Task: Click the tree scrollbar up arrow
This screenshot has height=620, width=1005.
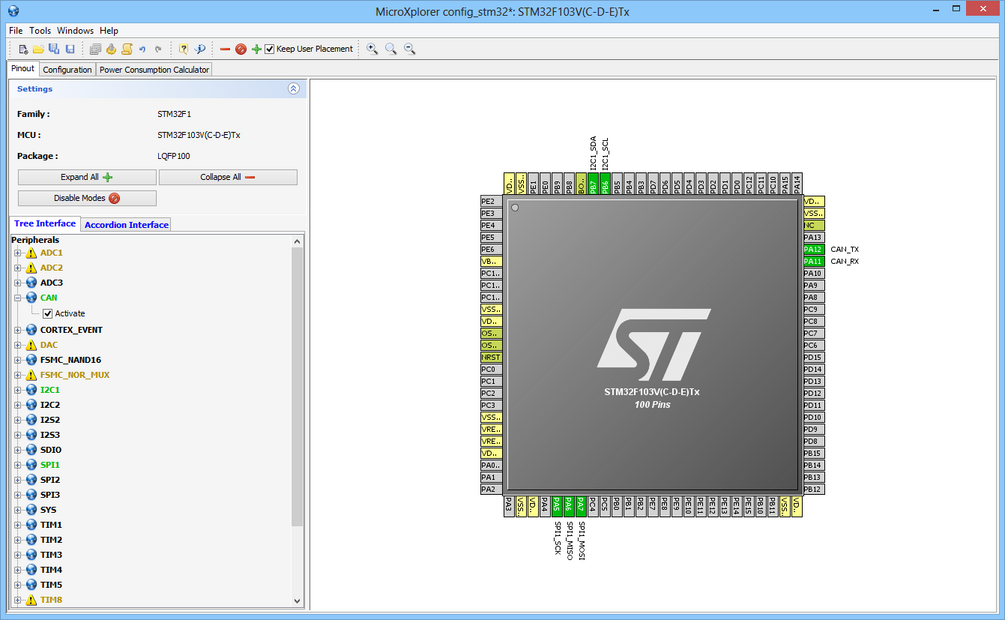Action: (297, 241)
